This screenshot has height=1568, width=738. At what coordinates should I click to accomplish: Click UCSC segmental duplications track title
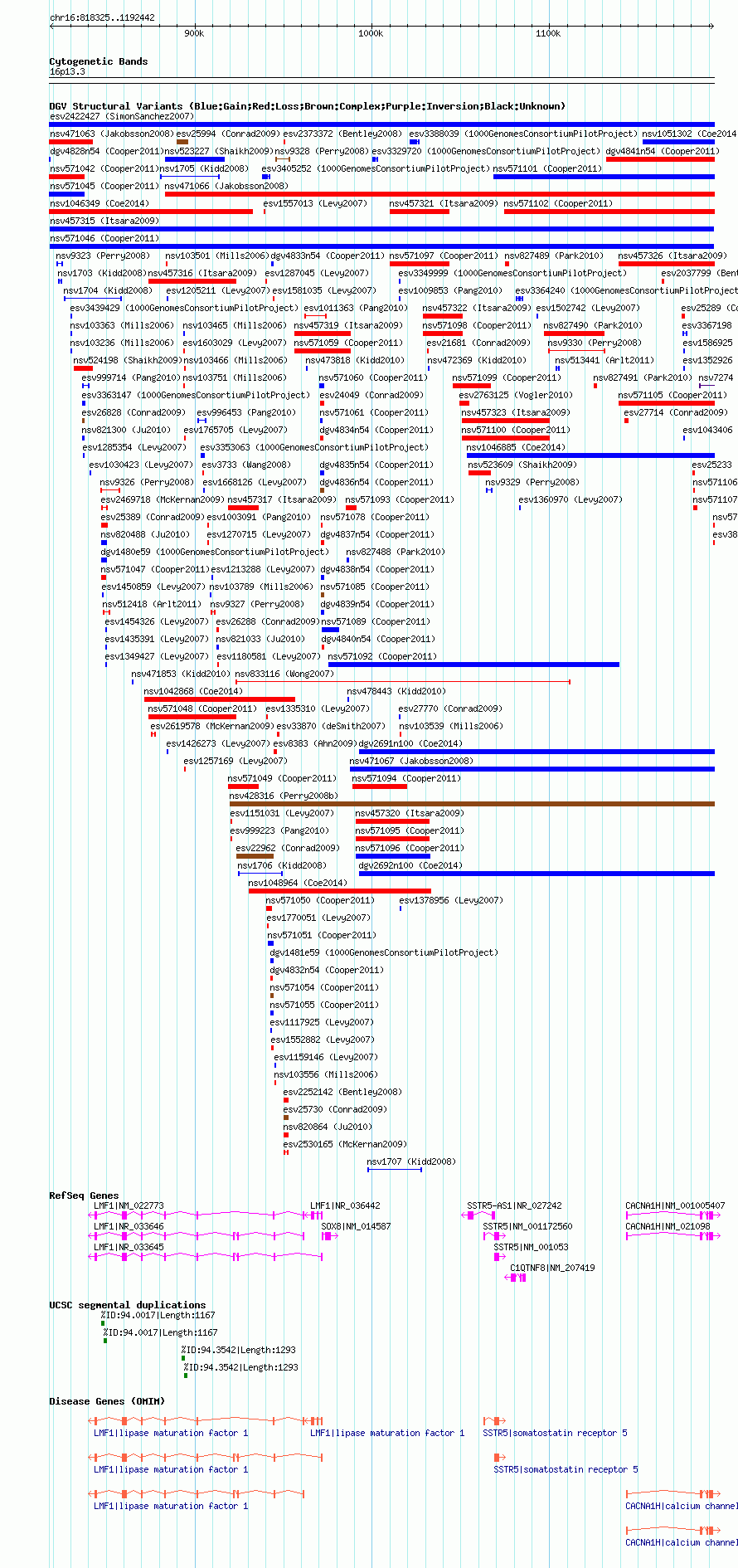(x=127, y=1305)
